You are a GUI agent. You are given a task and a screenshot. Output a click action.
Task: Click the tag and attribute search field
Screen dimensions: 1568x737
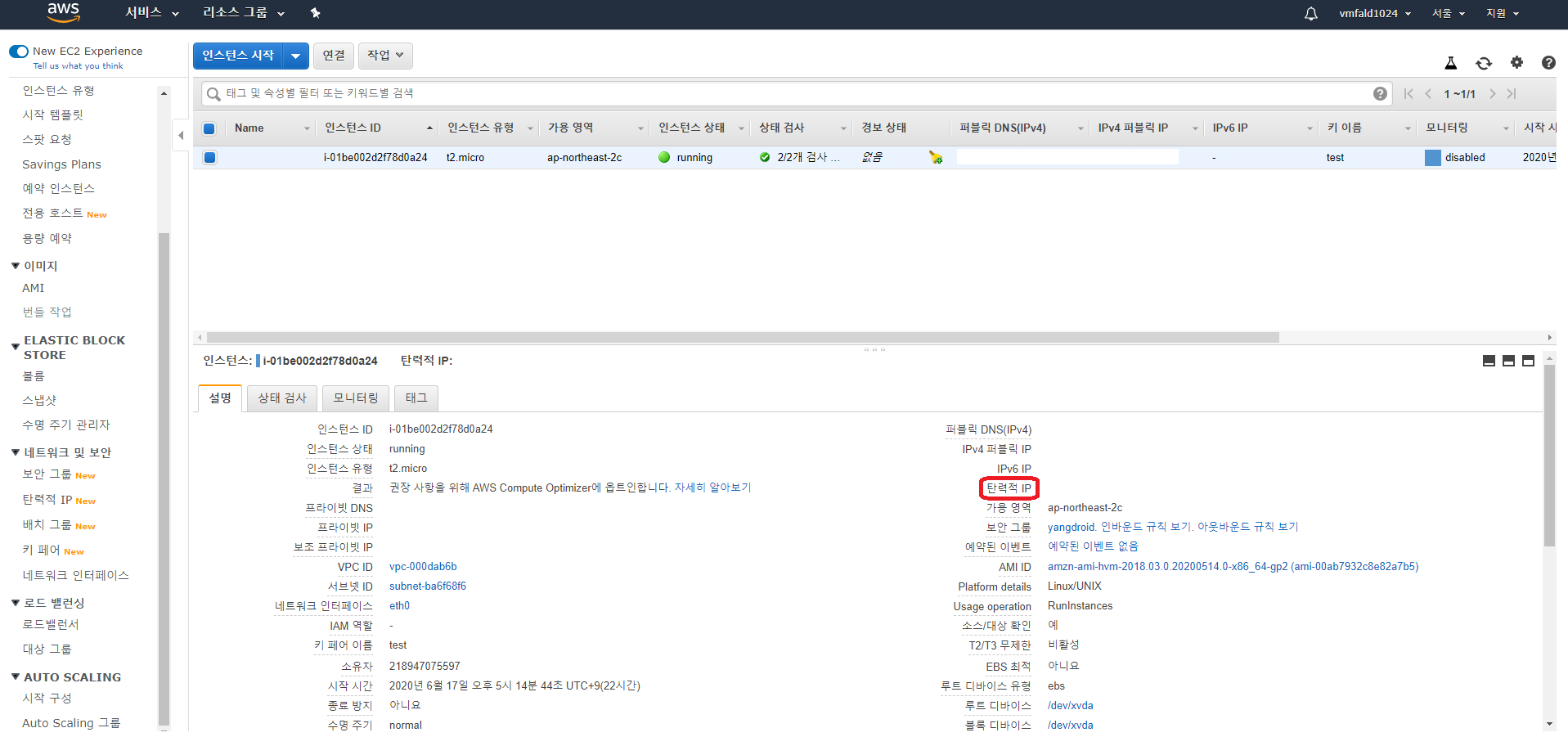tap(796, 93)
